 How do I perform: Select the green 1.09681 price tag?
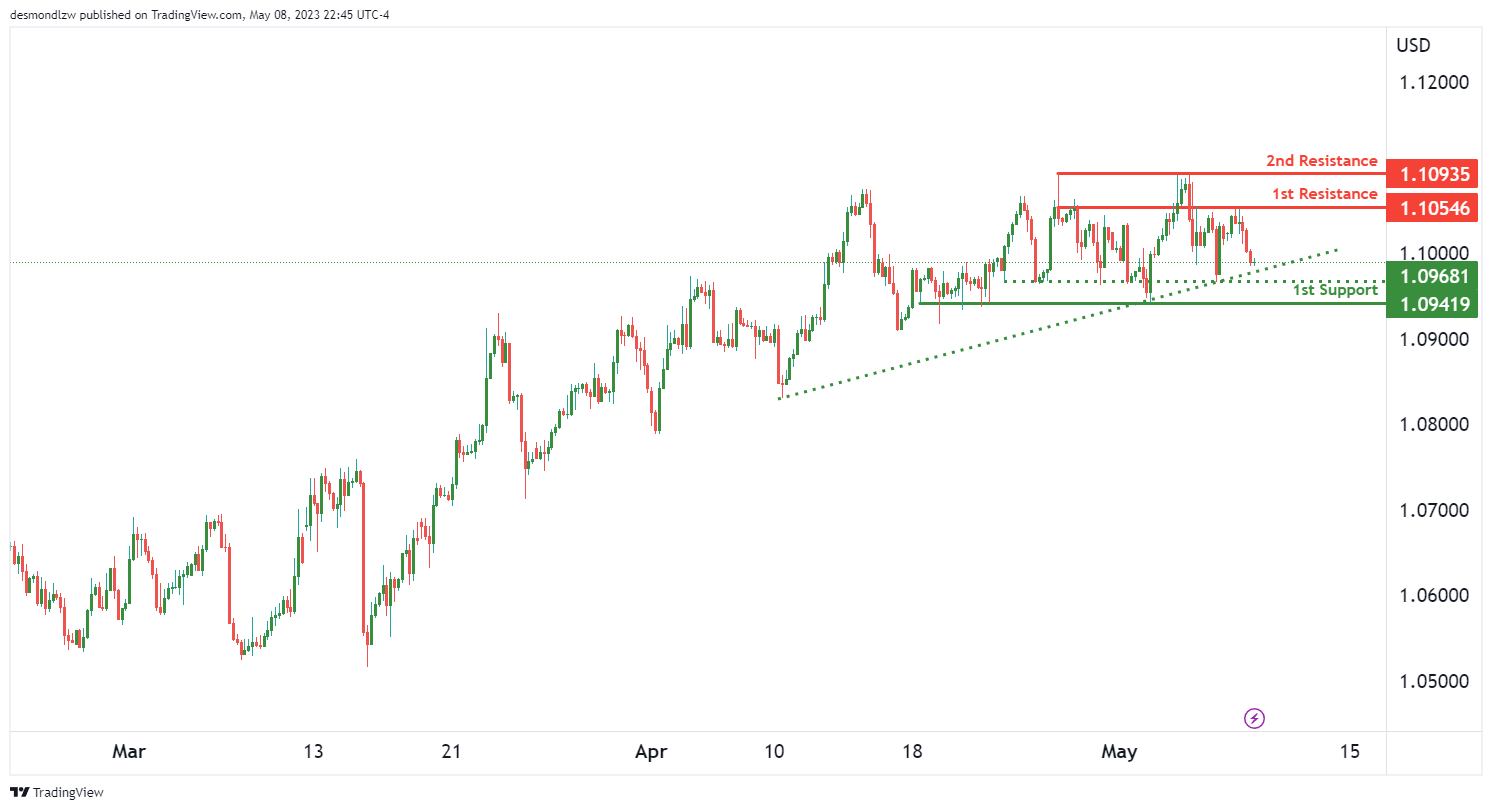[x=1433, y=276]
